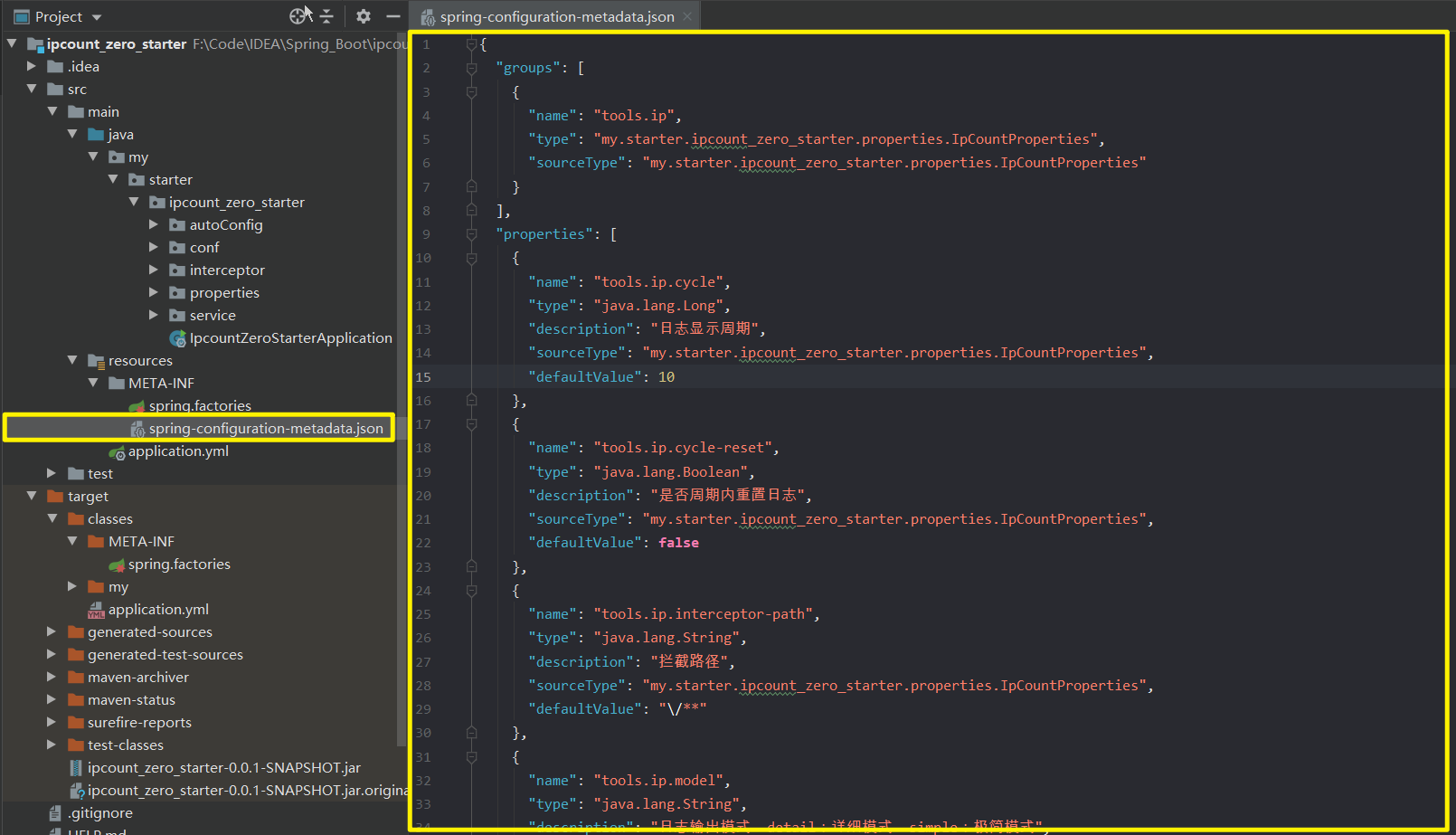The width and height of the screenshot is (1456, 835).
Task: Select the .gitignore file
Action: click(x=100, y=812)
